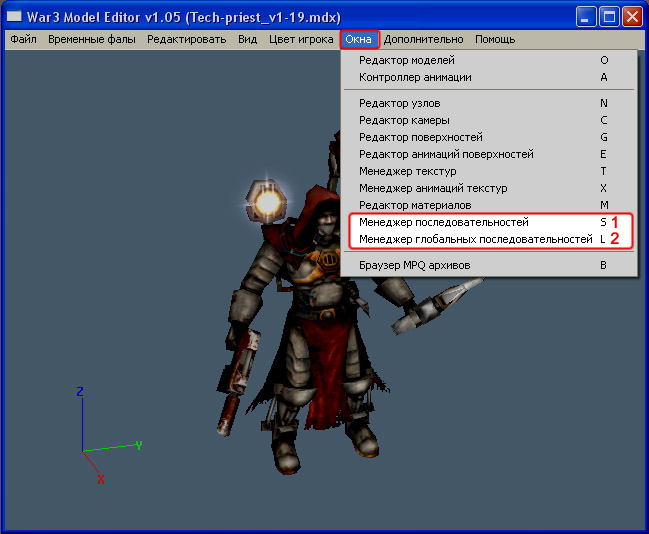Viewport: 649px width, 534px height.
Task: Choose Редактор поверхностей entry
Action: coord(489,137)
